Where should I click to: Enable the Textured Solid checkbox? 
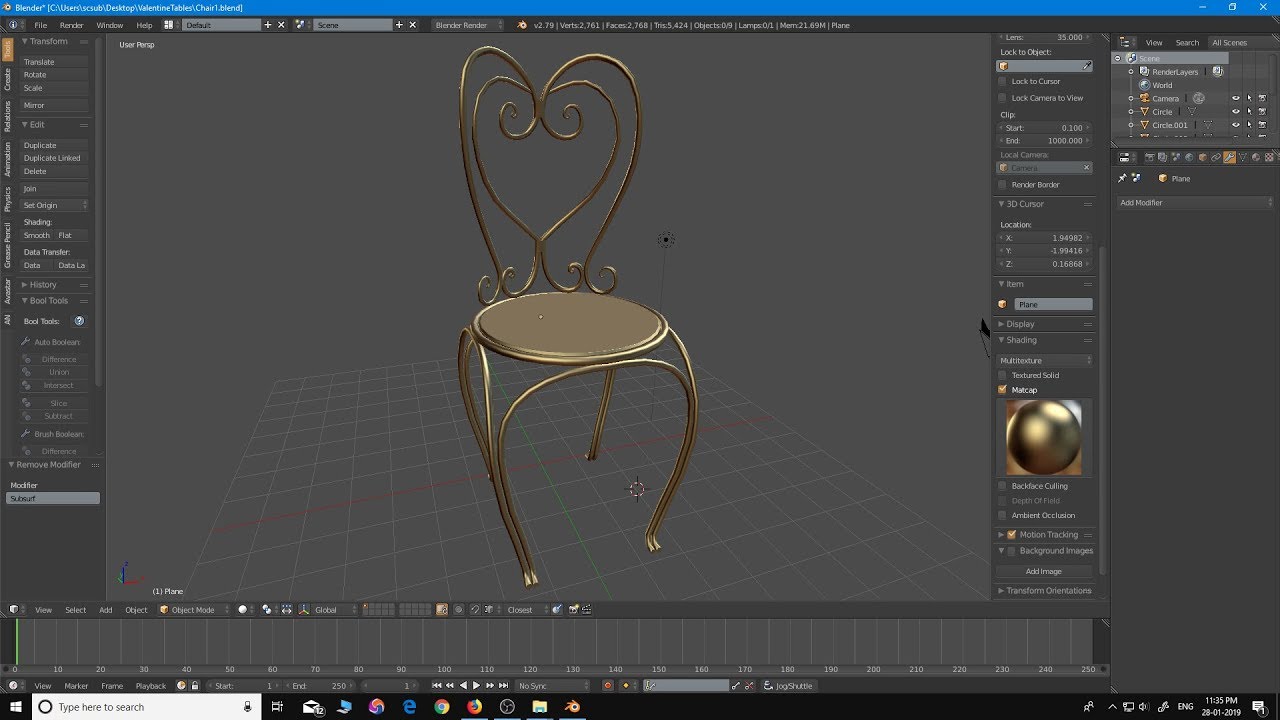click(1003, 375)
